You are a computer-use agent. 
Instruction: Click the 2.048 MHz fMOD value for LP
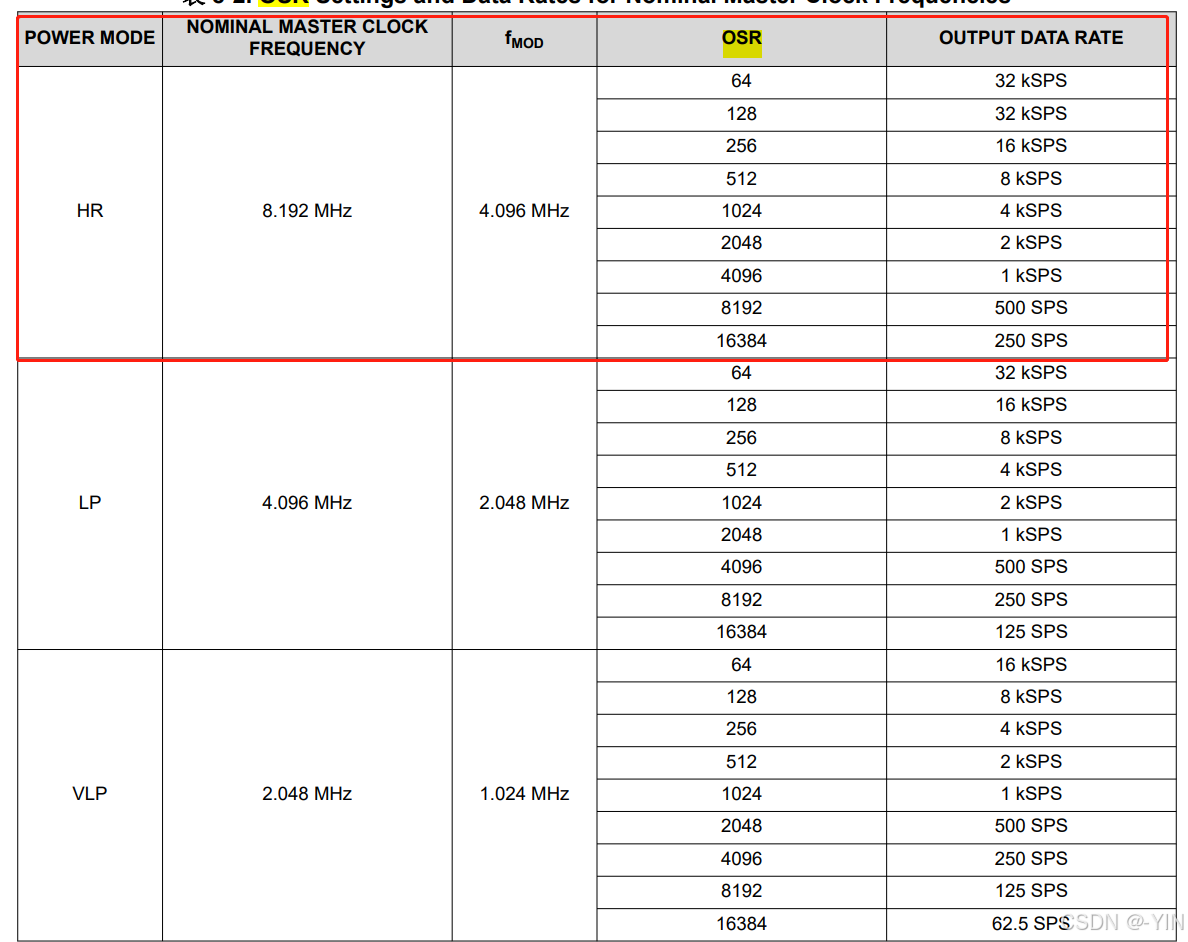(x=524, y=502)
